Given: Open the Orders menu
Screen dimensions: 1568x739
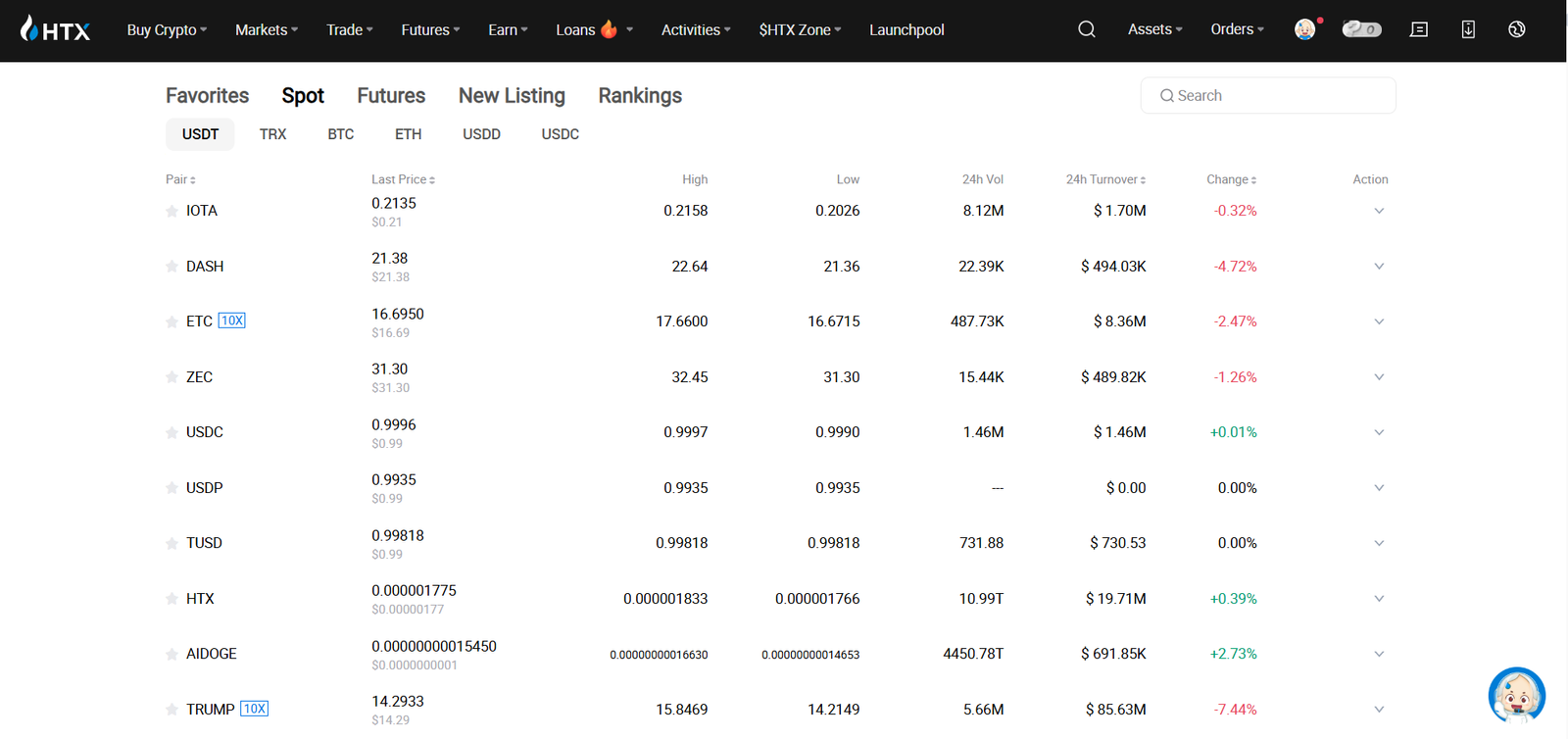Looking at the screenshot, I should [1237, 29].
